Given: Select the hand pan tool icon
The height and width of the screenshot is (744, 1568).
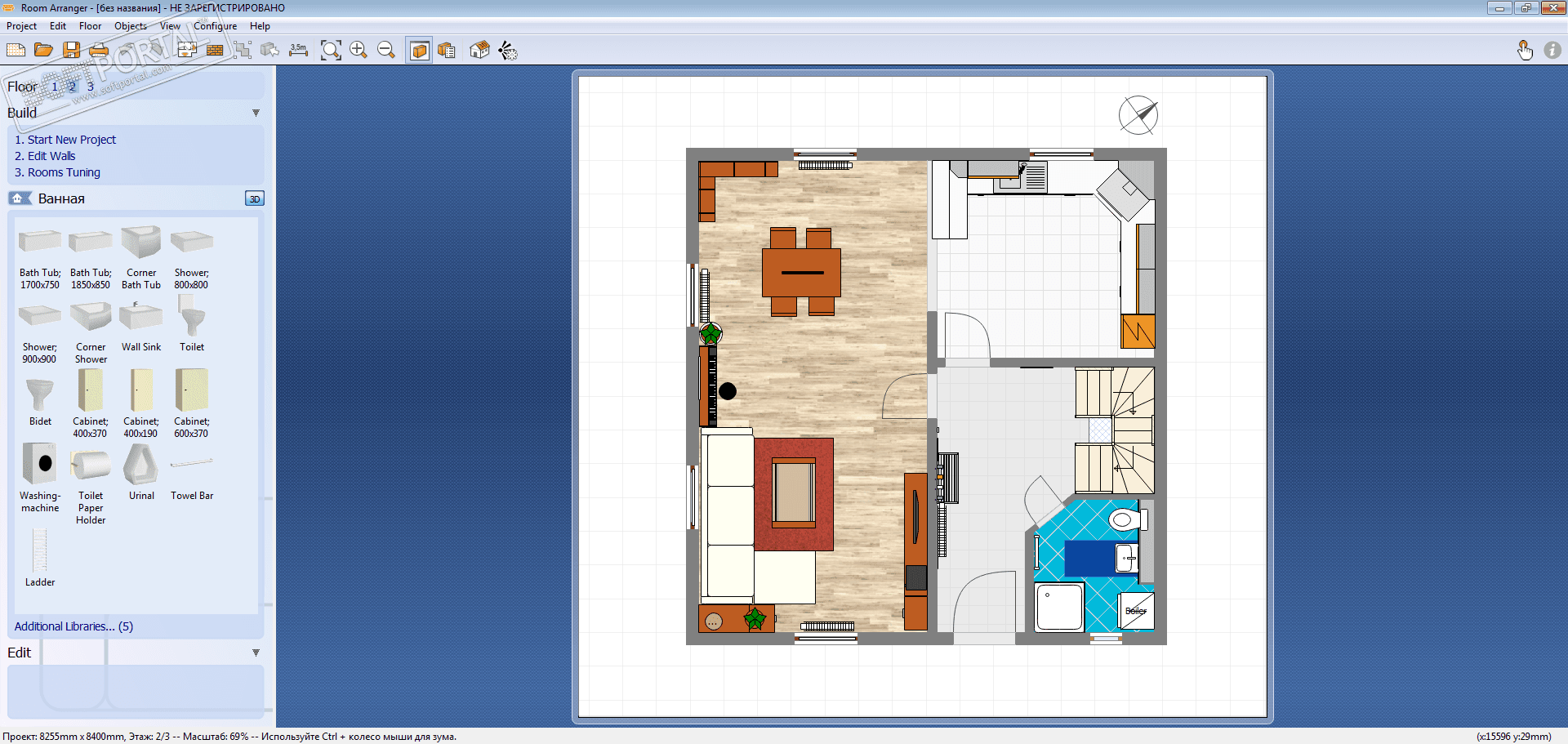Looking at the screenshot, I should [x=1525, y=51].
